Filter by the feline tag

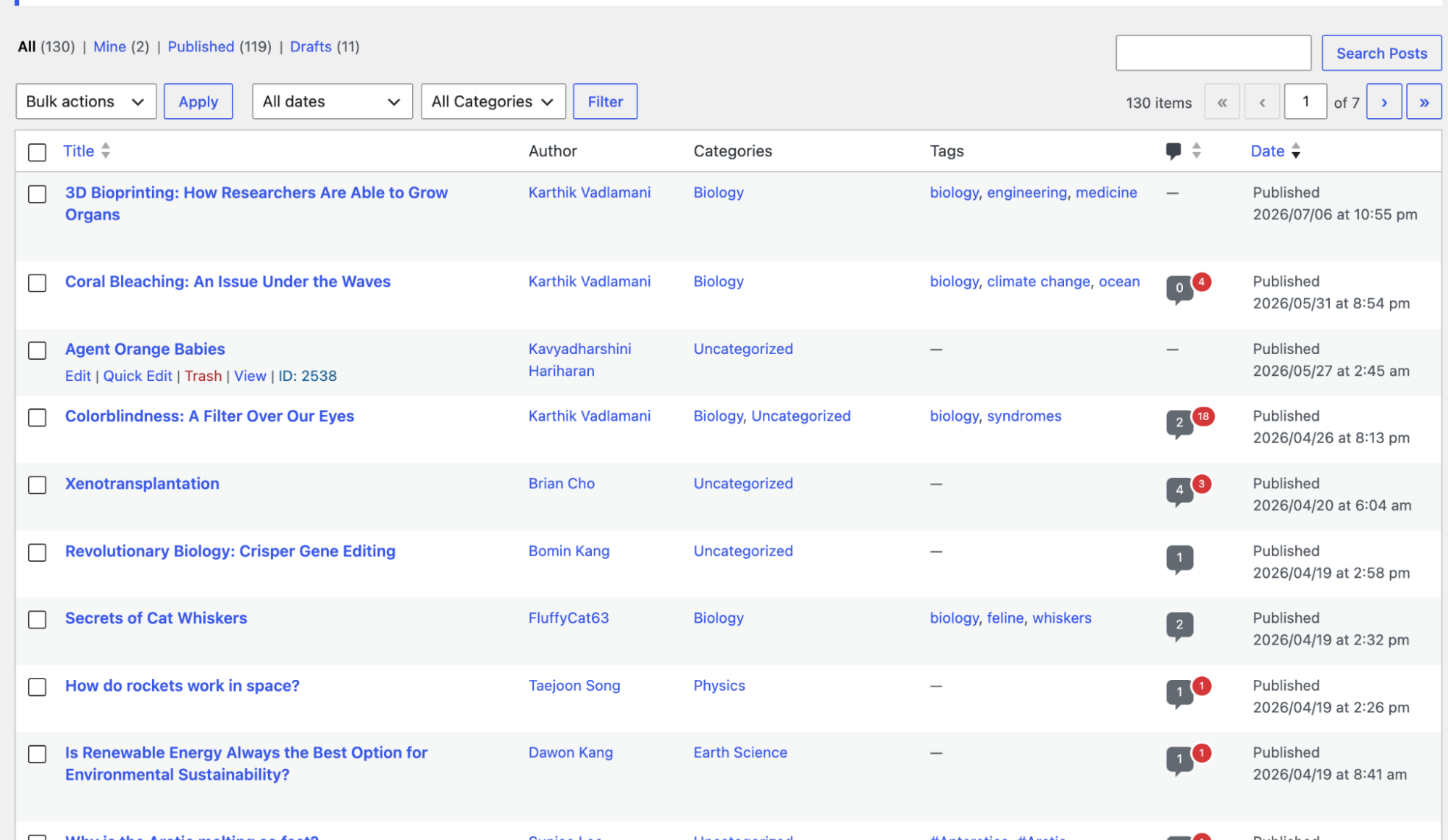1005,618
